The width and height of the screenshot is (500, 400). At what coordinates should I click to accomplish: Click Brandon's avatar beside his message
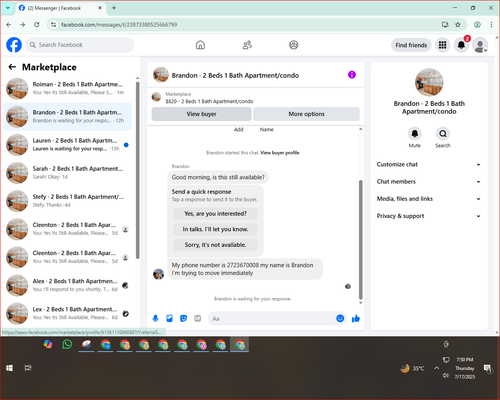pyautogui.click(x=158, y=274)
